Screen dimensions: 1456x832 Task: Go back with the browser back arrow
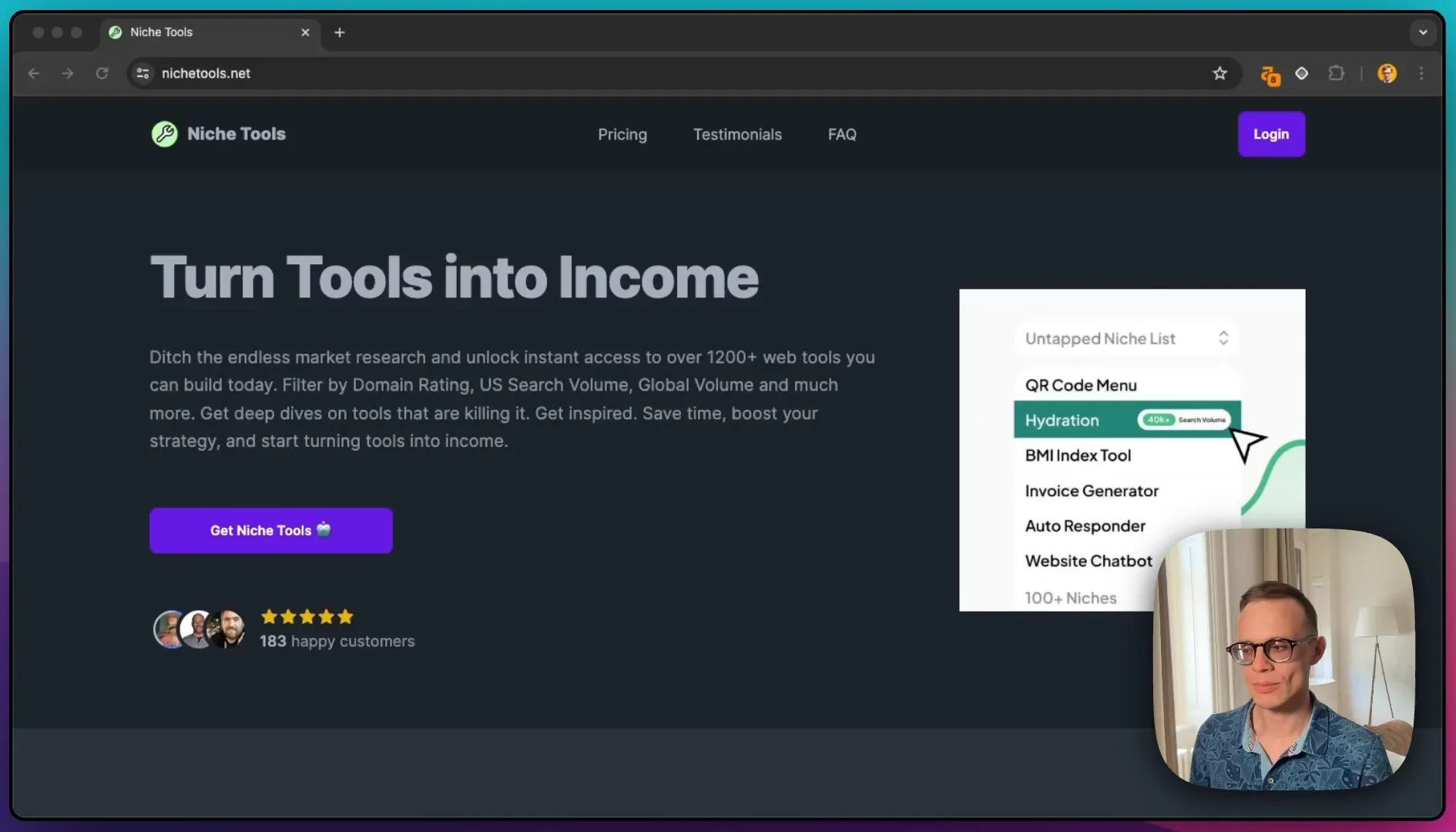(34, 73)
